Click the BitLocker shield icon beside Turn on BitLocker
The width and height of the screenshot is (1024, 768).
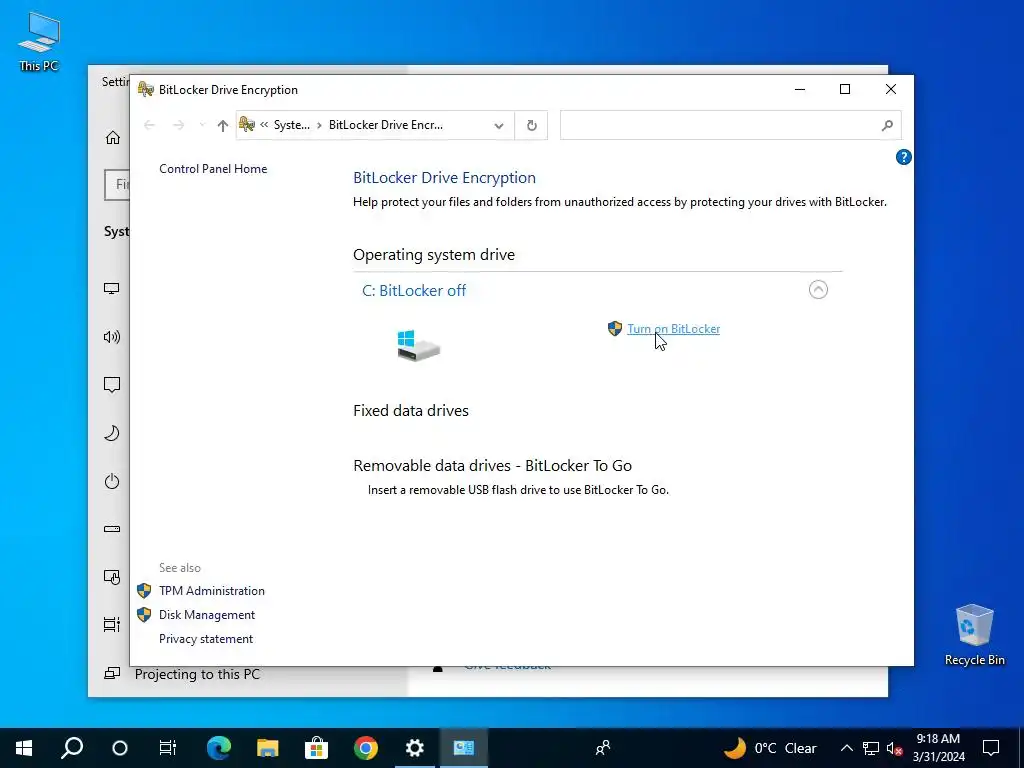click(x=615, y=328)
